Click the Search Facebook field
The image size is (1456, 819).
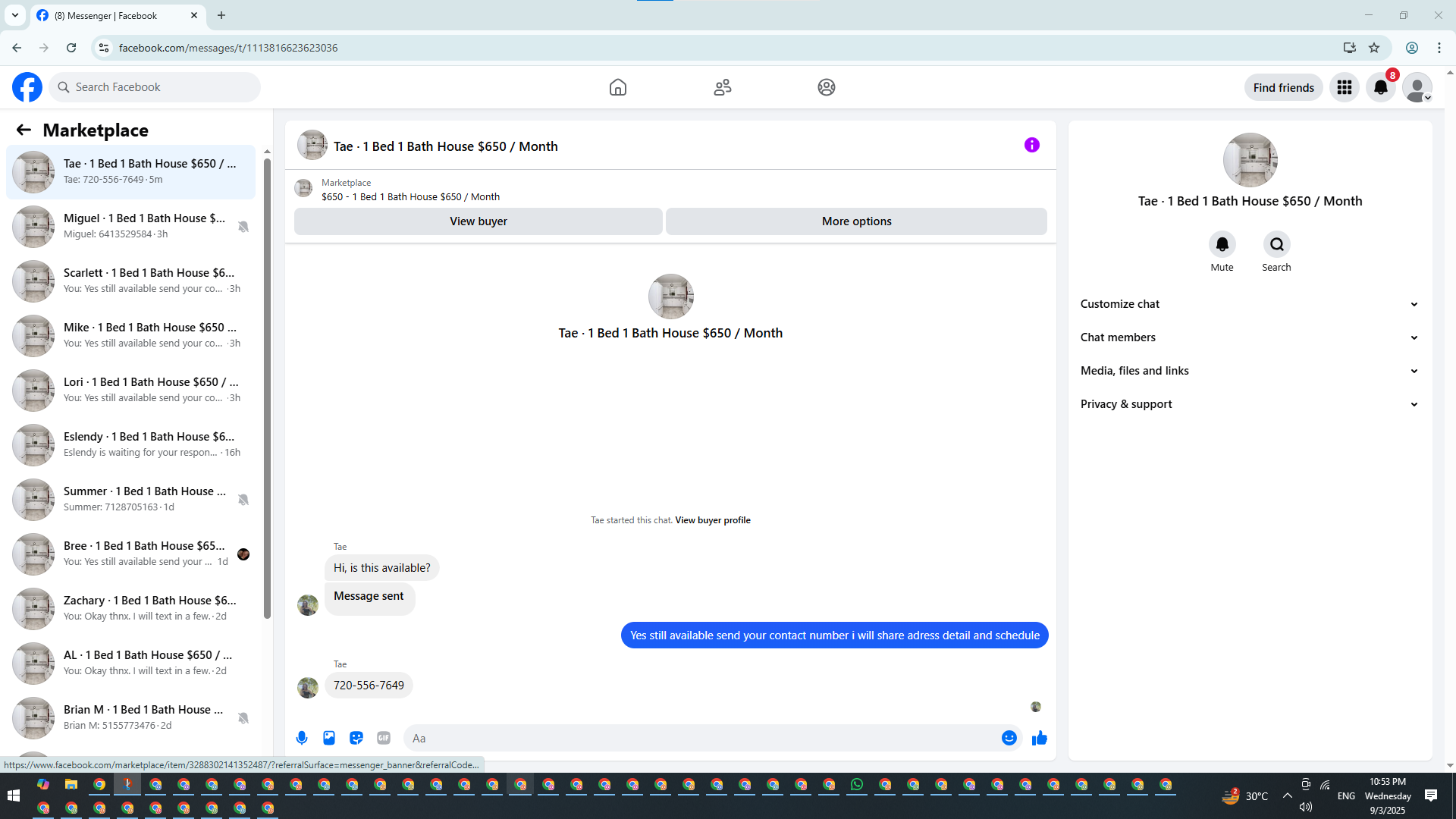click(155, 87)
